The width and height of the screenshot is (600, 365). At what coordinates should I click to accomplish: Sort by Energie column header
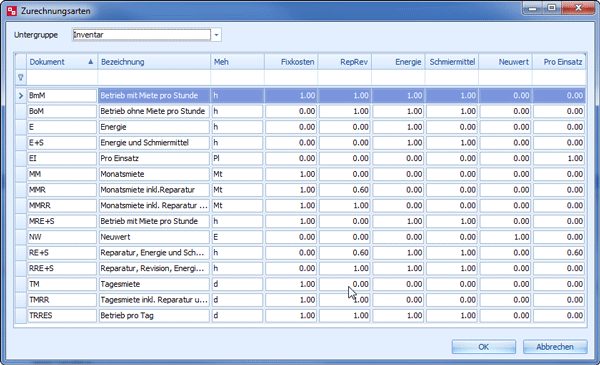click(398, 62)
